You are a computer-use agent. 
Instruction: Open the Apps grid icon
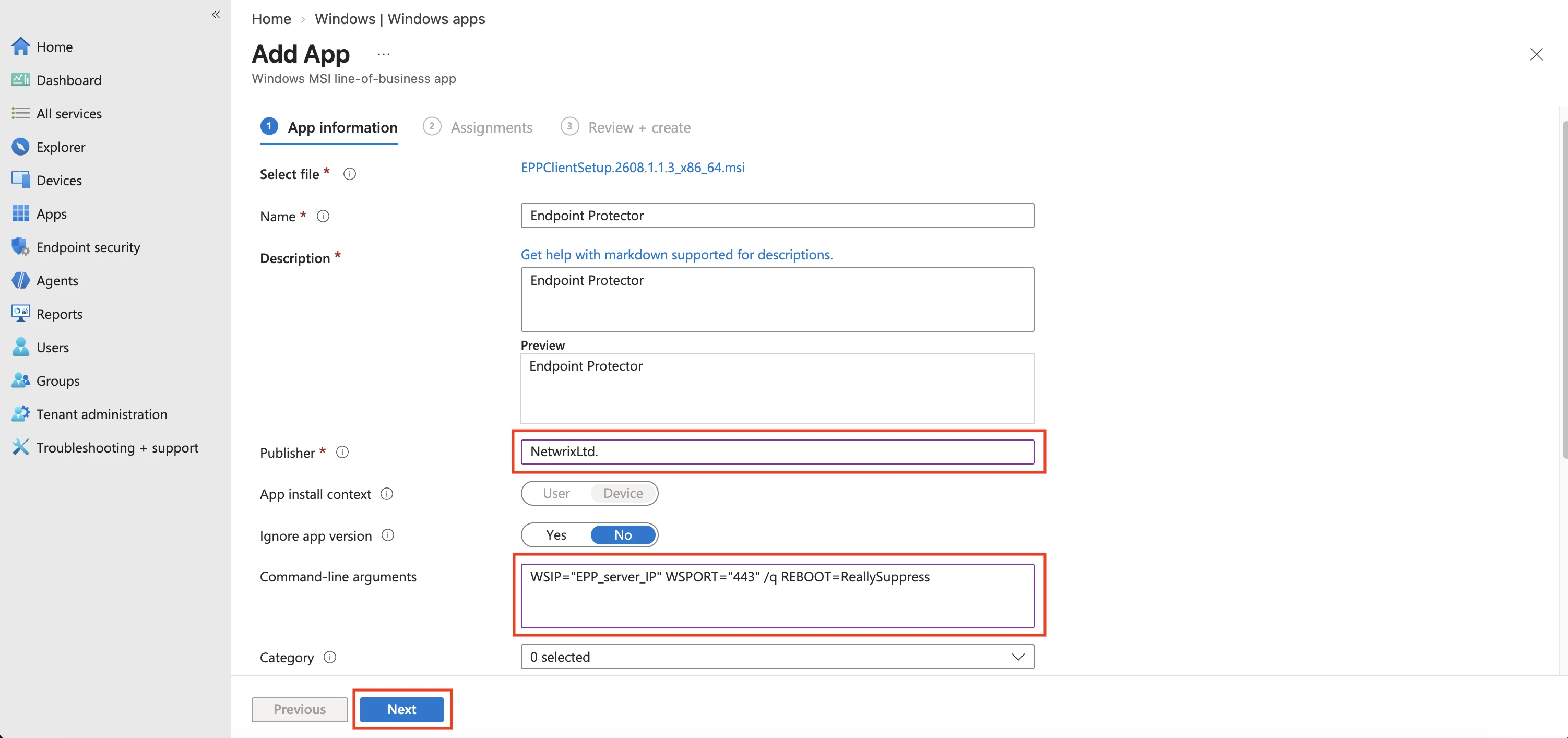pos(20,213)
